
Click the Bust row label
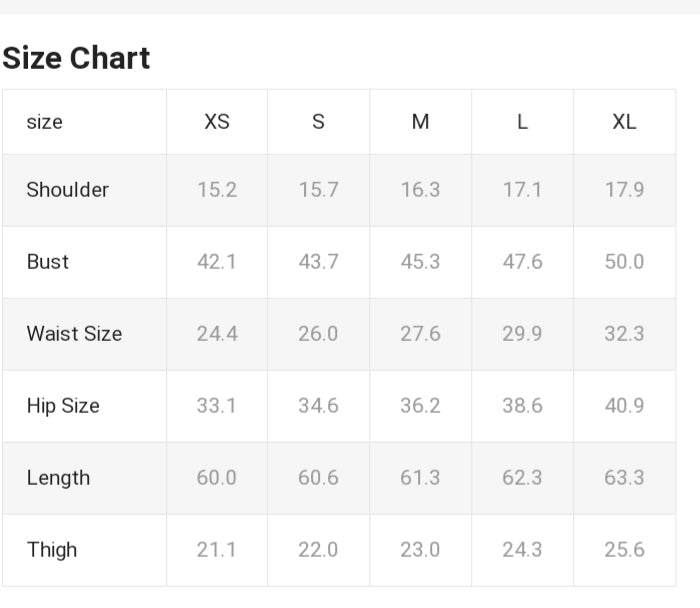(48, 262)
